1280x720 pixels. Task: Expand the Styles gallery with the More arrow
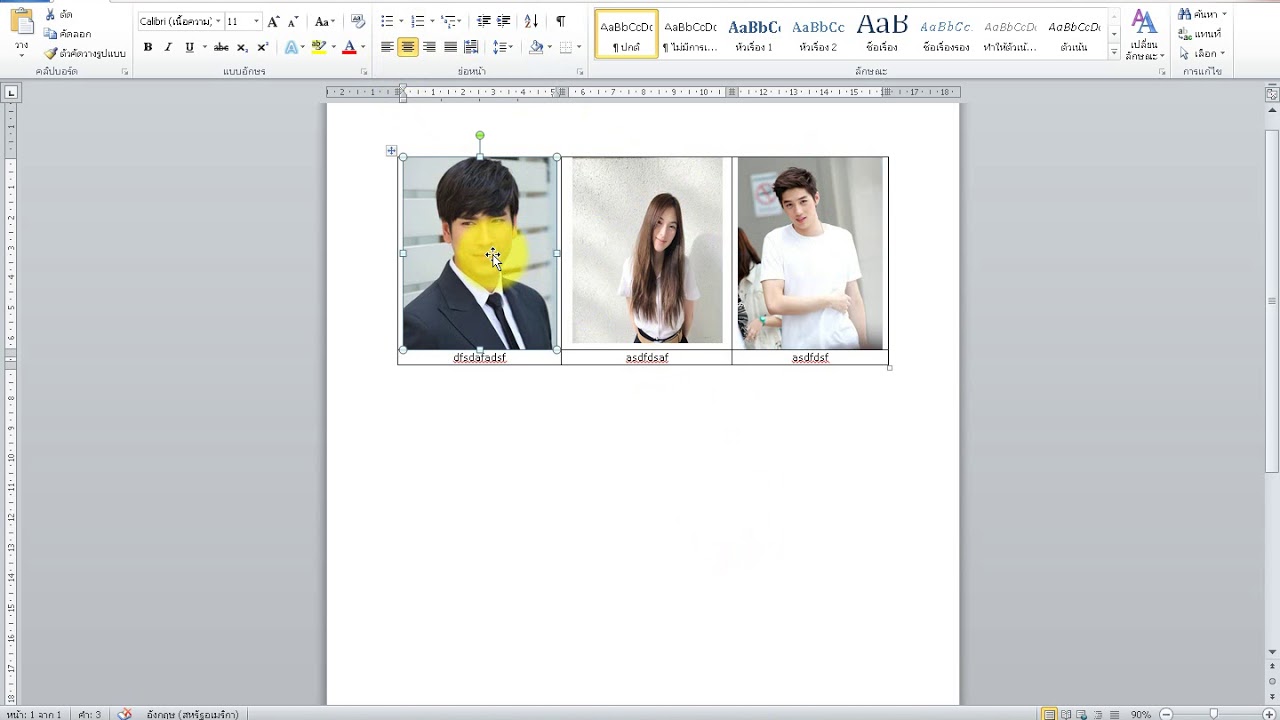1114,51
